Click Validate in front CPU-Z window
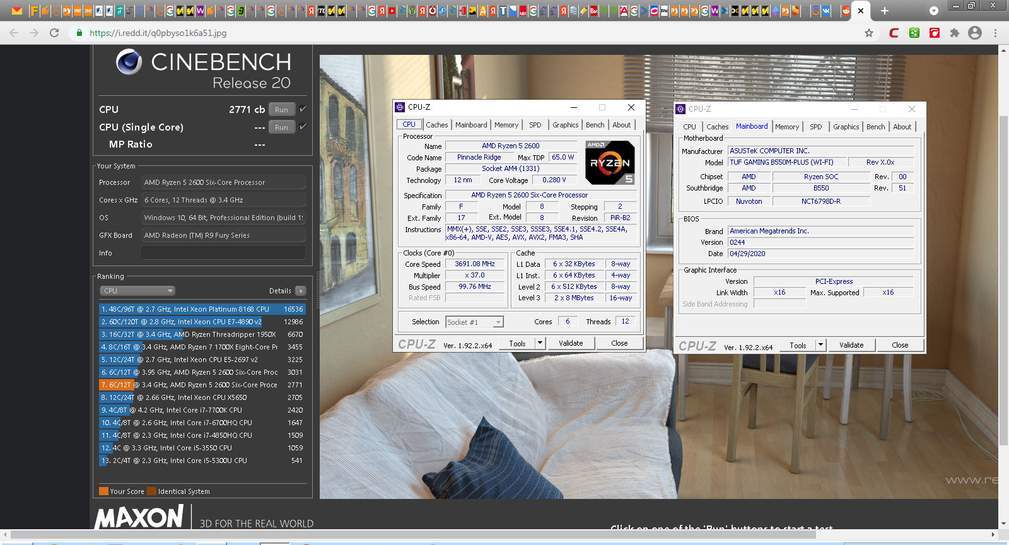The height and width of the screenshot is (545, 1009). 571,344
